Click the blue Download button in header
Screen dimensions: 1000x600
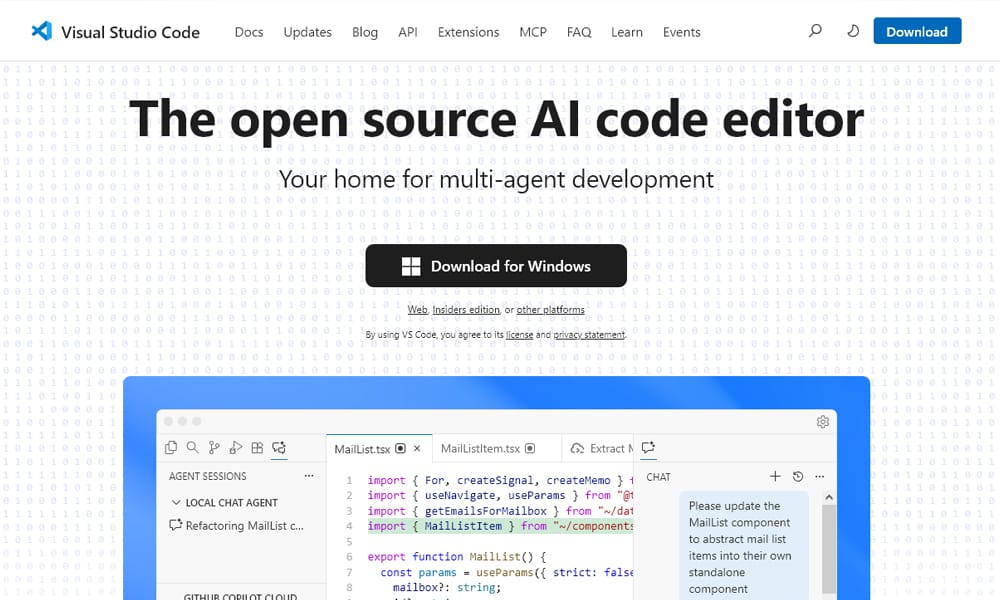click(x=917, y=31)
